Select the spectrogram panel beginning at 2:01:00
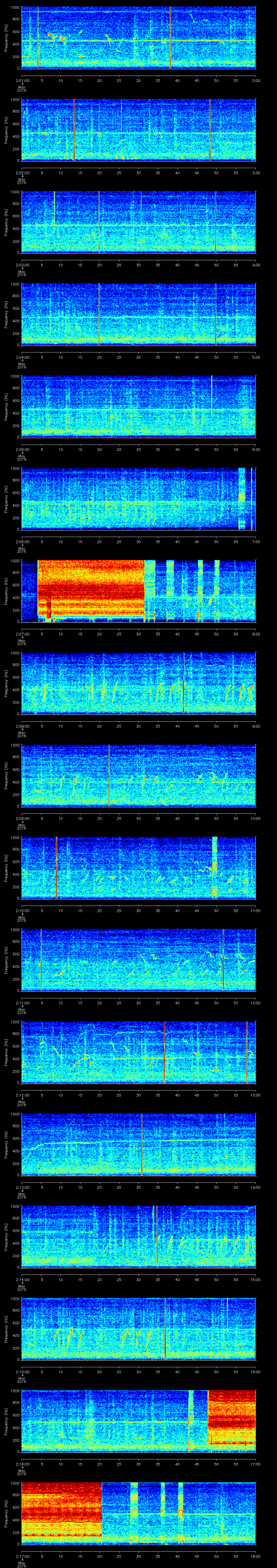Viewport: 277px width, 1568px height. (x=139, y=38)
